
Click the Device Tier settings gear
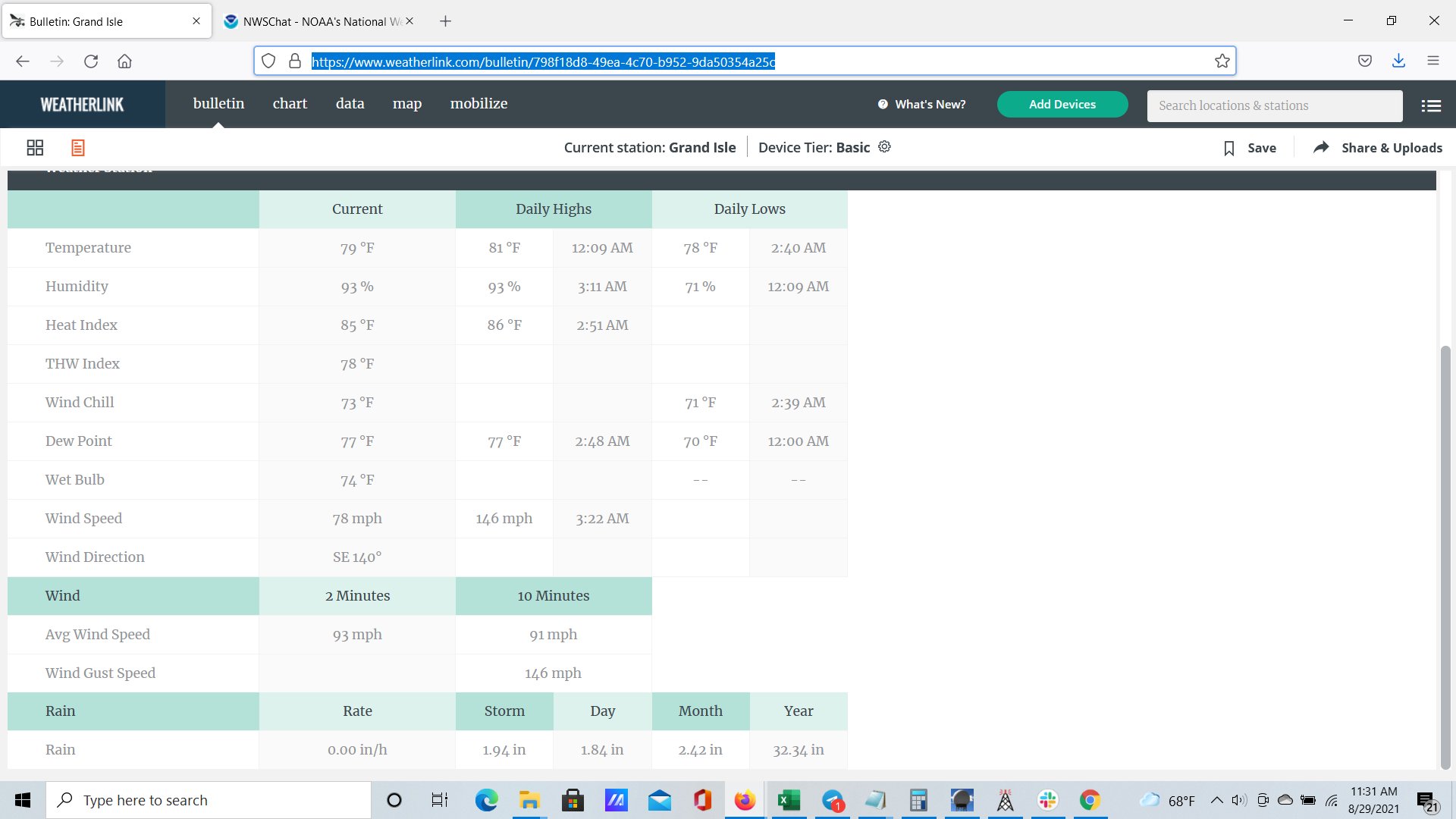coord(884,147)
